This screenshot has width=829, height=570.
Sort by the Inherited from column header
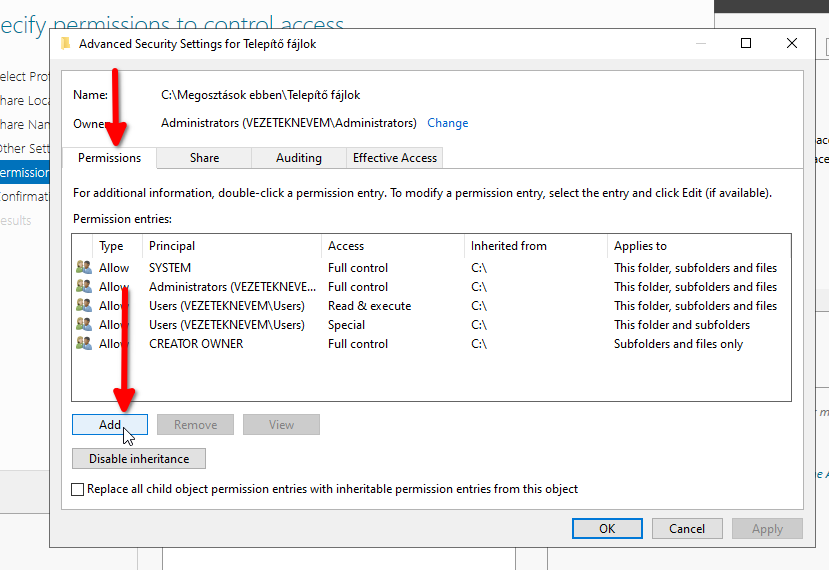(508, 246)
